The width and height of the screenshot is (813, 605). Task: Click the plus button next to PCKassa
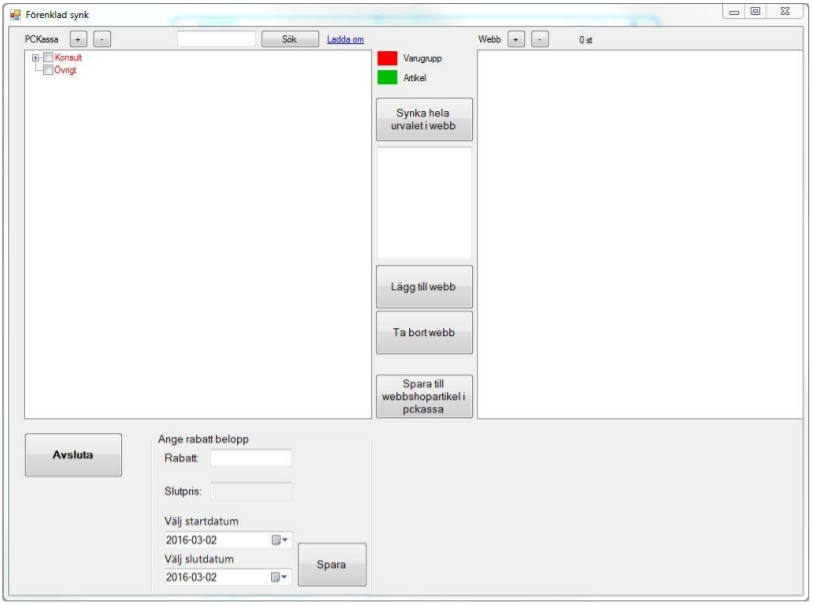point(79,39)
